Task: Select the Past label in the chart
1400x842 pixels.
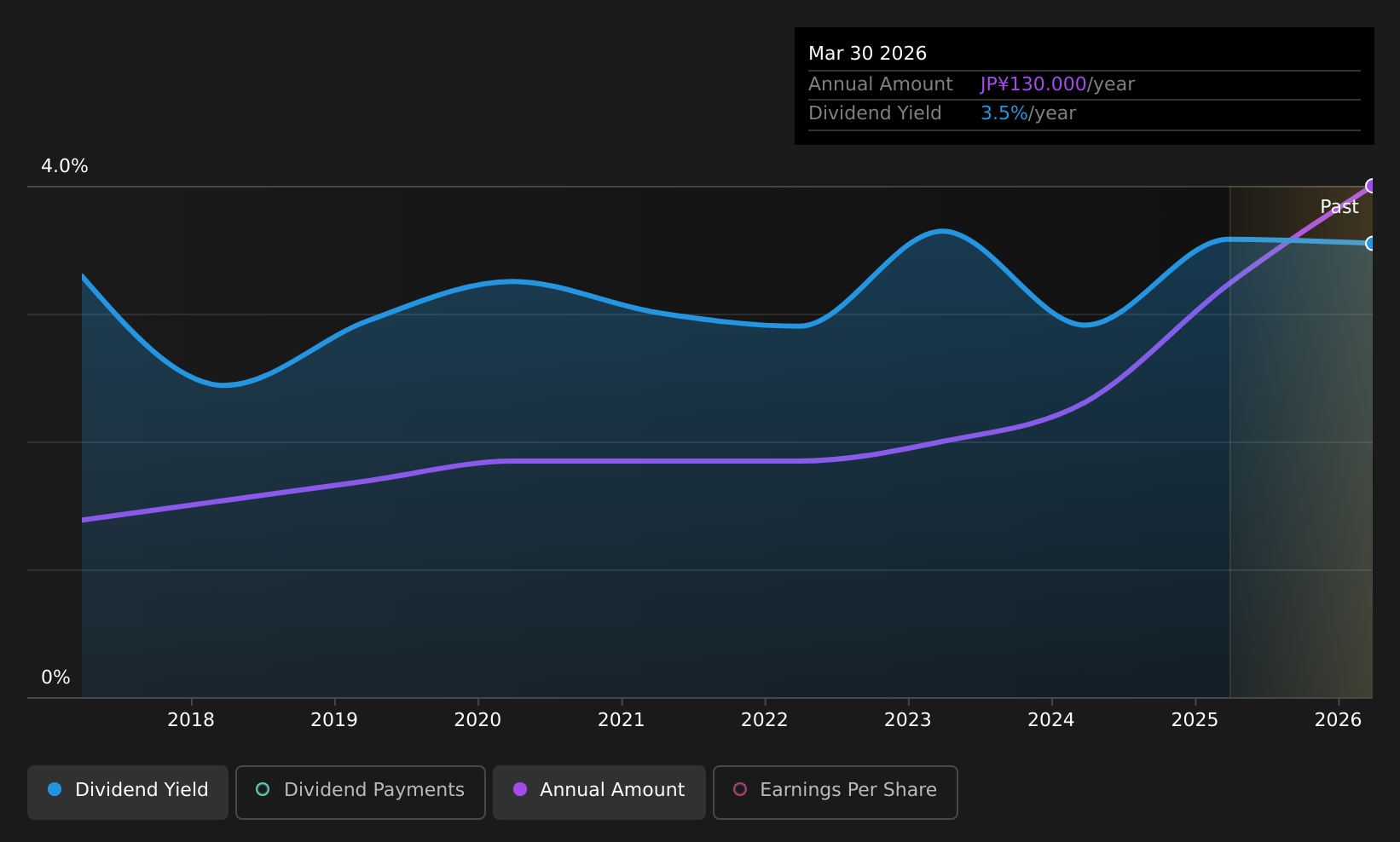Action: tap(1339, 206)
